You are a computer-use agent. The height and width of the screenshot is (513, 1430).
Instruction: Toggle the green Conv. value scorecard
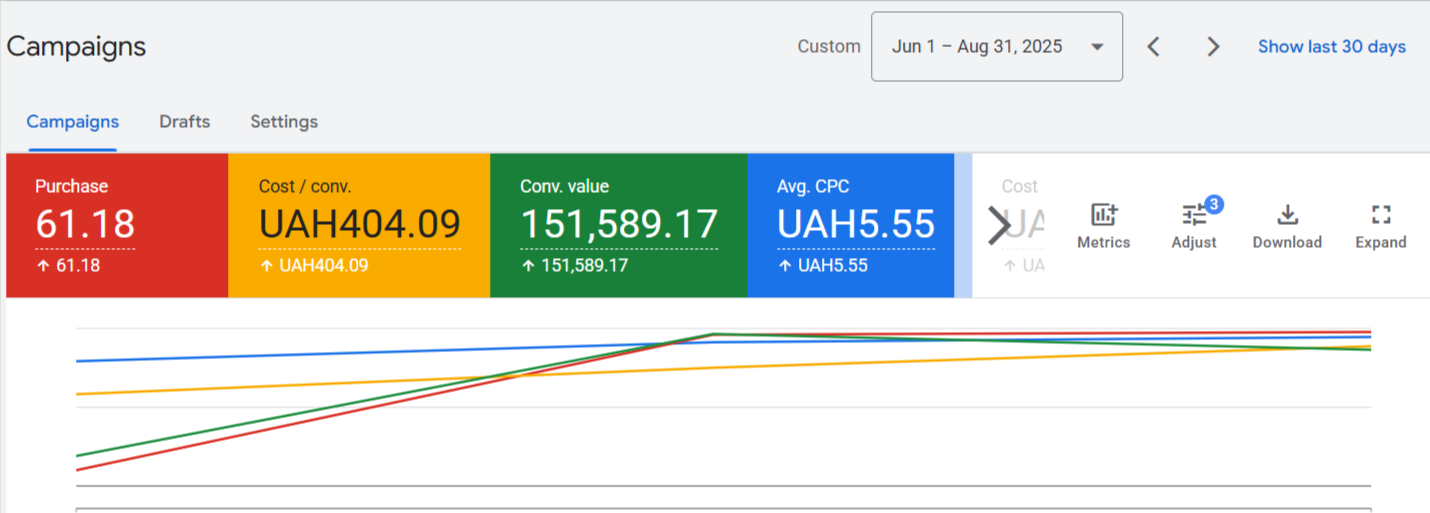click(618, 225)
